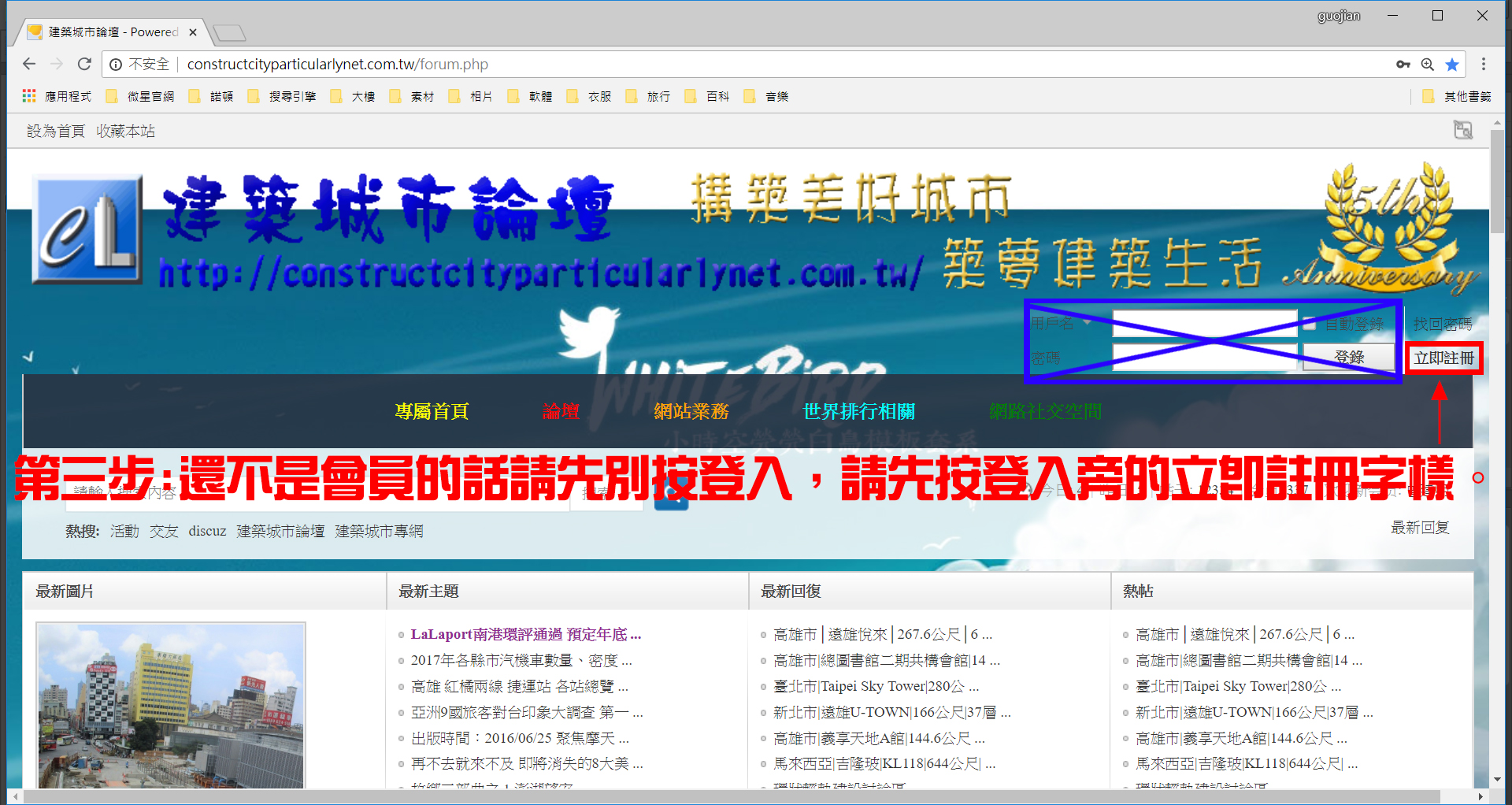The height and width of the screenshot is (805, 1512).
Task: Click hot search term discuz
Action: pos(207,531)
